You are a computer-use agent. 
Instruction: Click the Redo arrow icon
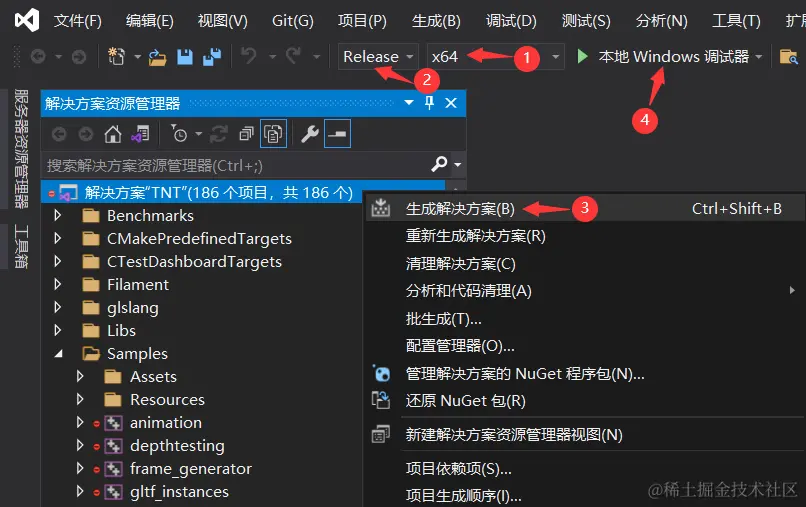(294, 56)
